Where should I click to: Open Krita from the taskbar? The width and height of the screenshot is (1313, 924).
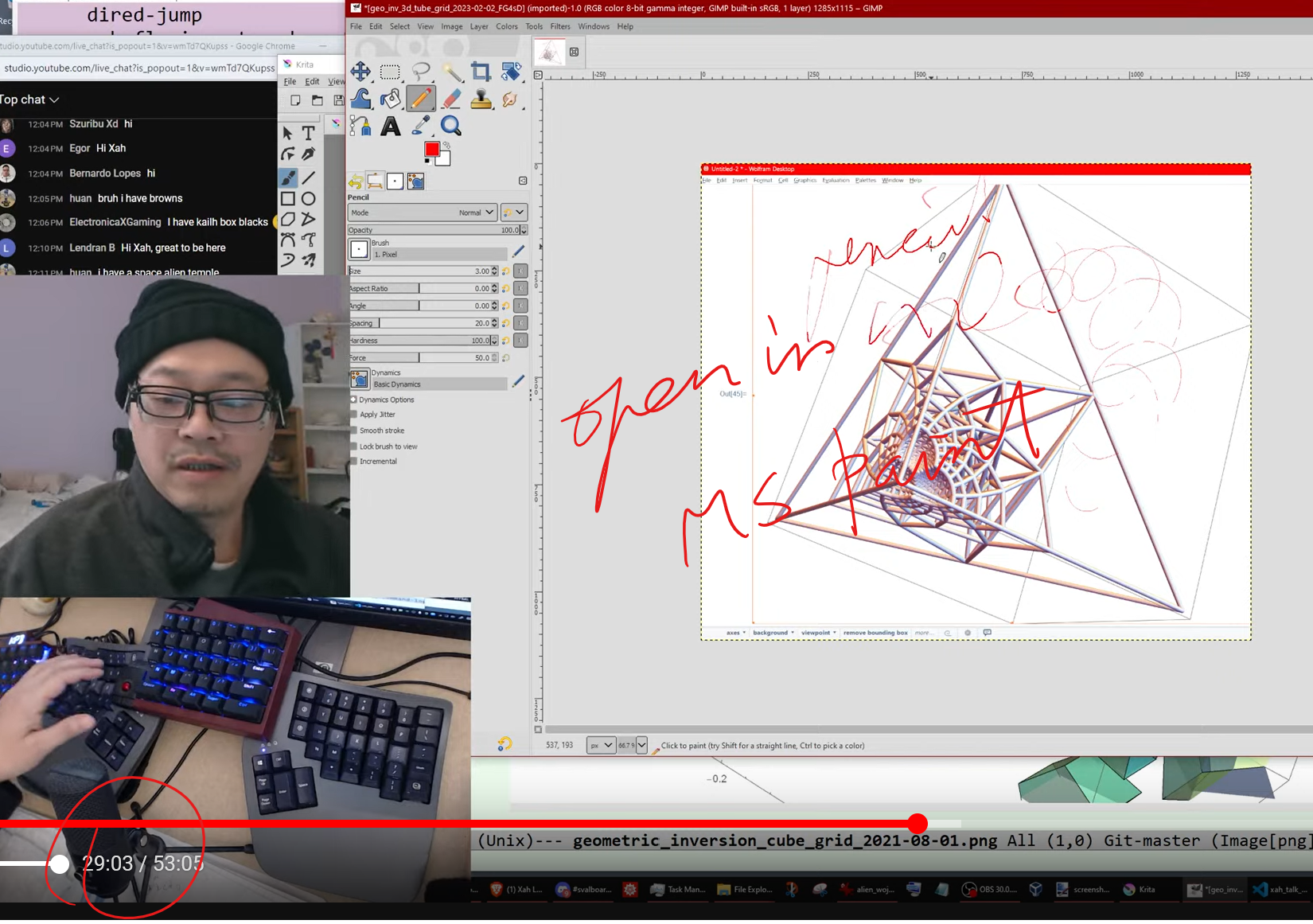(x=1140, y=890)
